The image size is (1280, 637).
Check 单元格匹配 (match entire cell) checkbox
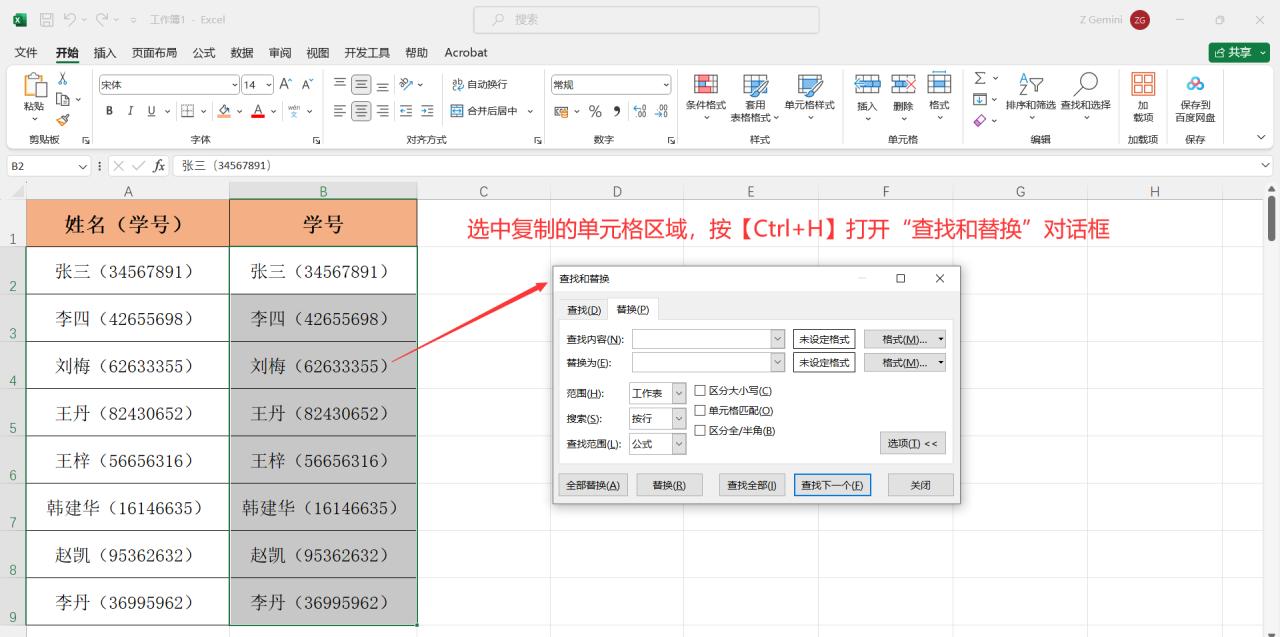pyautogui.click(x=700, y=410)
